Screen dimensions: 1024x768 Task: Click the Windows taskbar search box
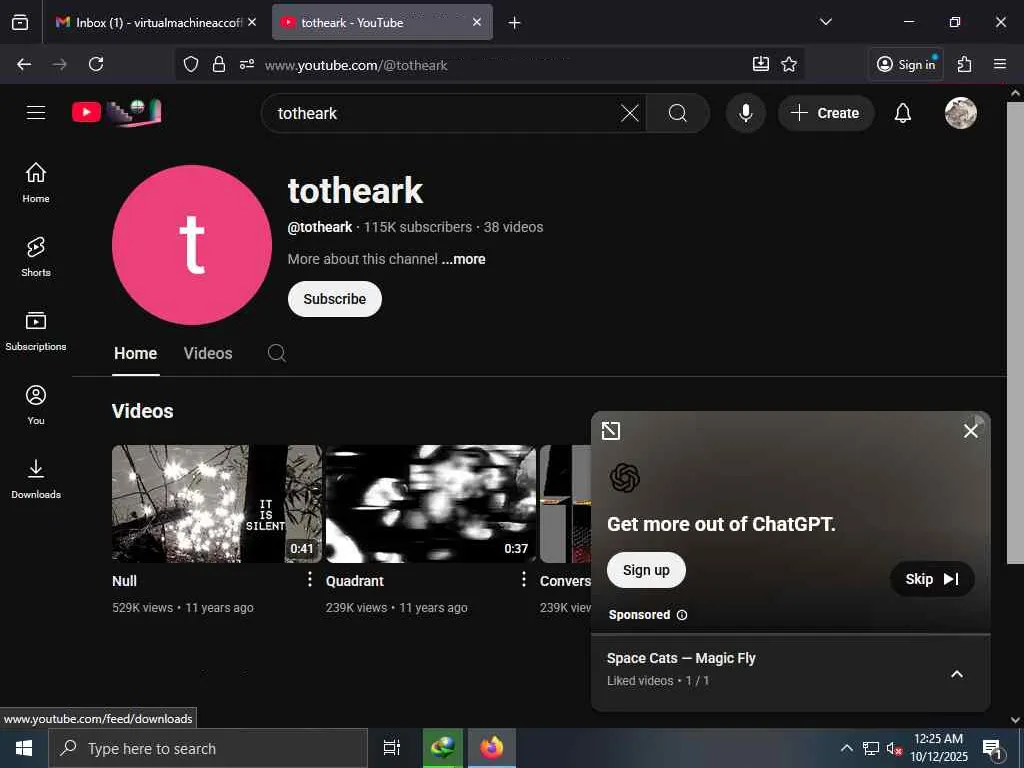(x=208, y=748)
